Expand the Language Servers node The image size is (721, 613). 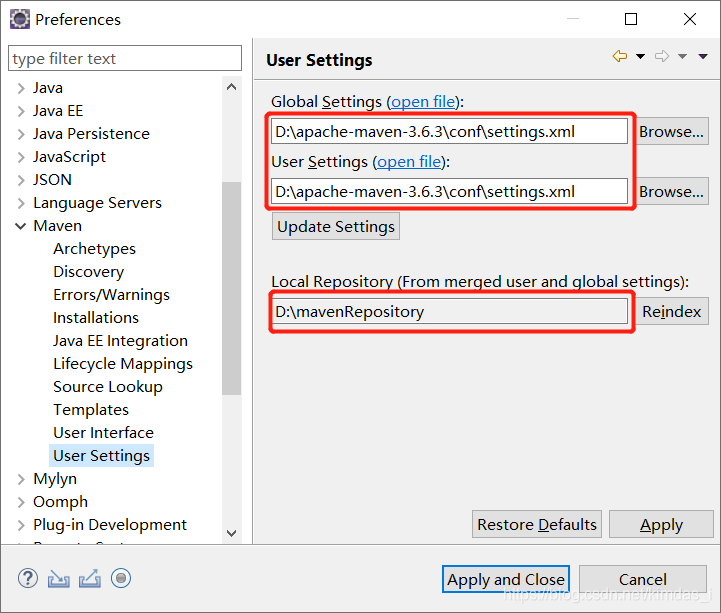21,203
